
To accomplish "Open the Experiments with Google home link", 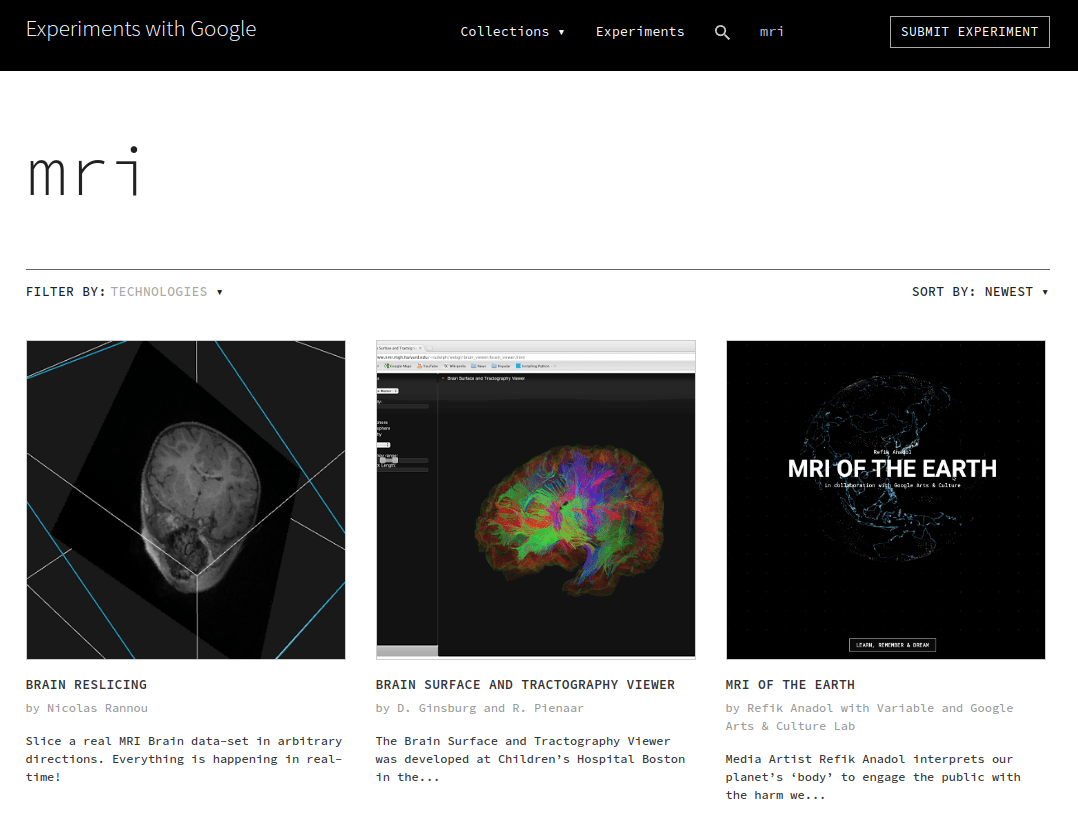I will (141, 29).
